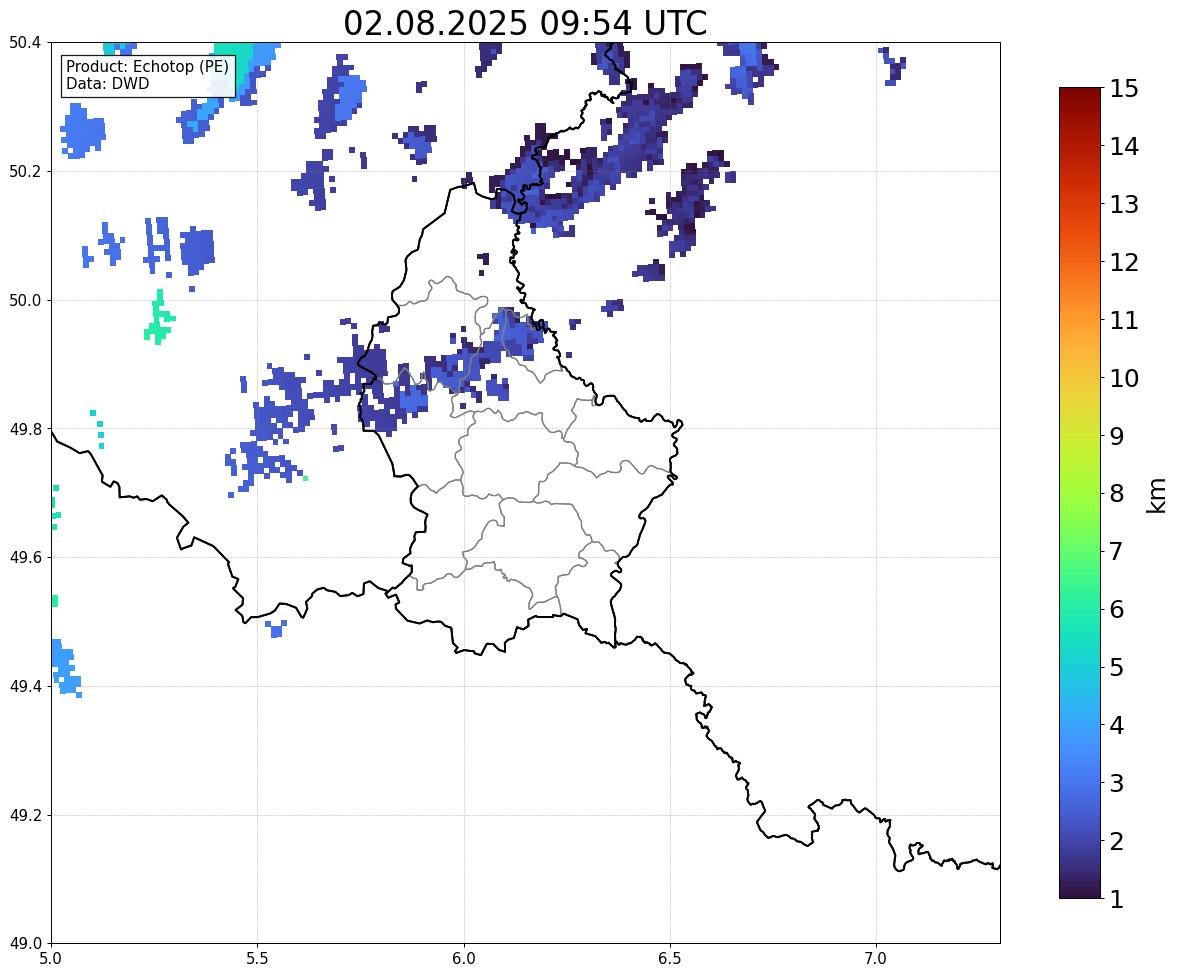Screen dimensions: 1178x976
Task: Click the colorbar label '1'
Action: (x=1117, y=899)
